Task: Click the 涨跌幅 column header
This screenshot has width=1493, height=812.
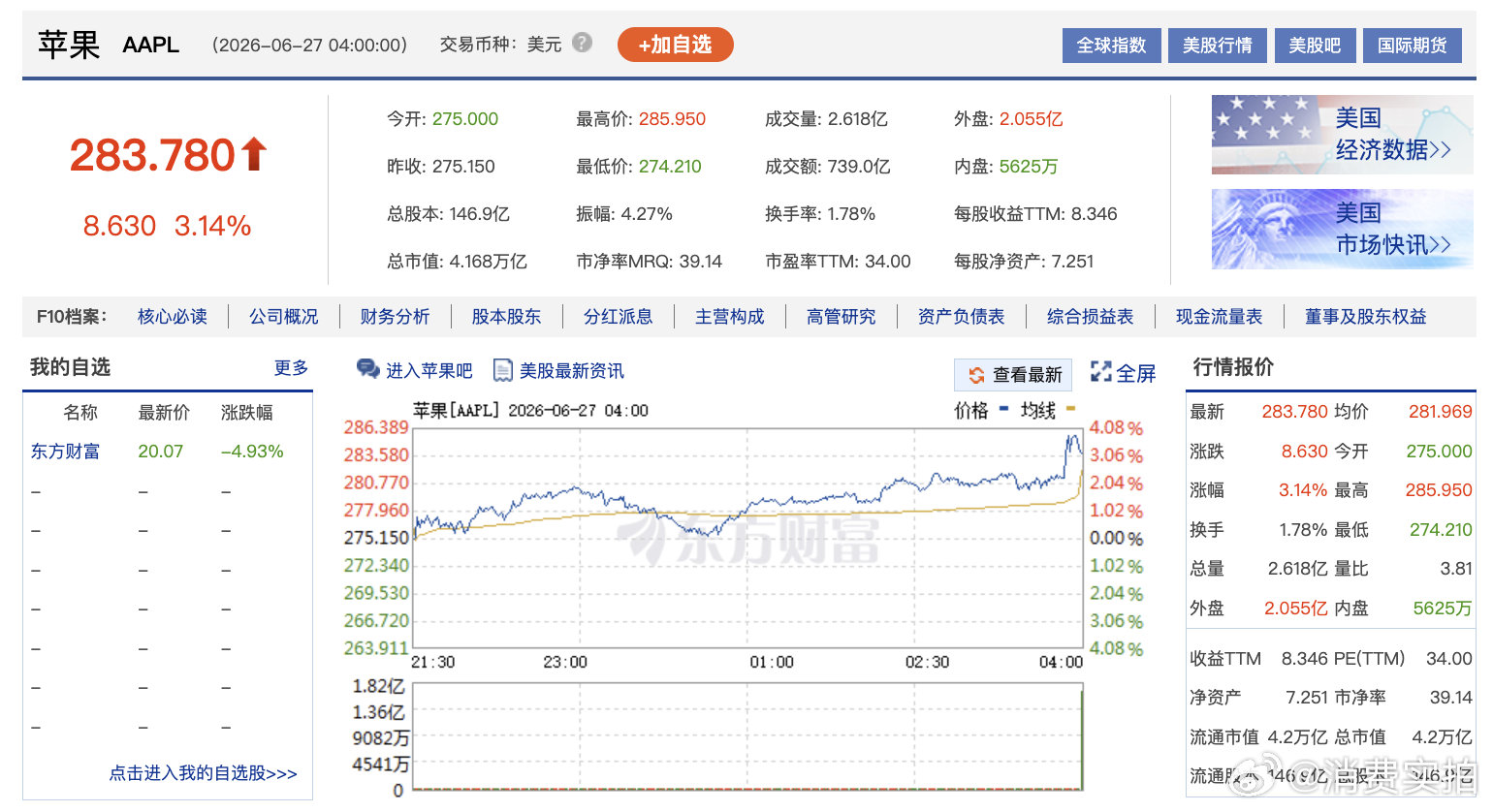Action: [246, 413]
